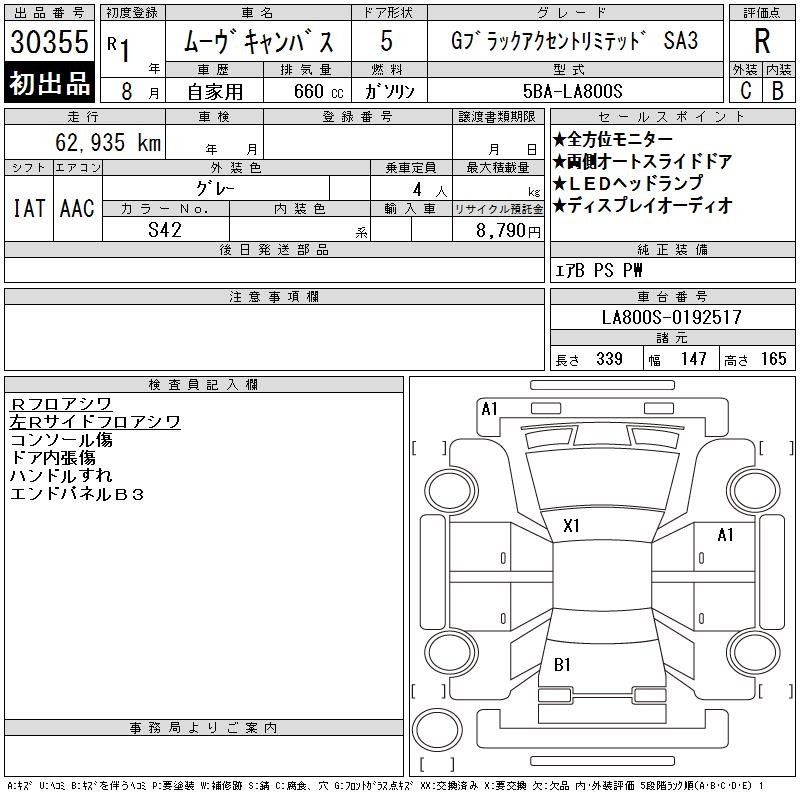Click the 初出品 black badge

[x=50, y=83]
